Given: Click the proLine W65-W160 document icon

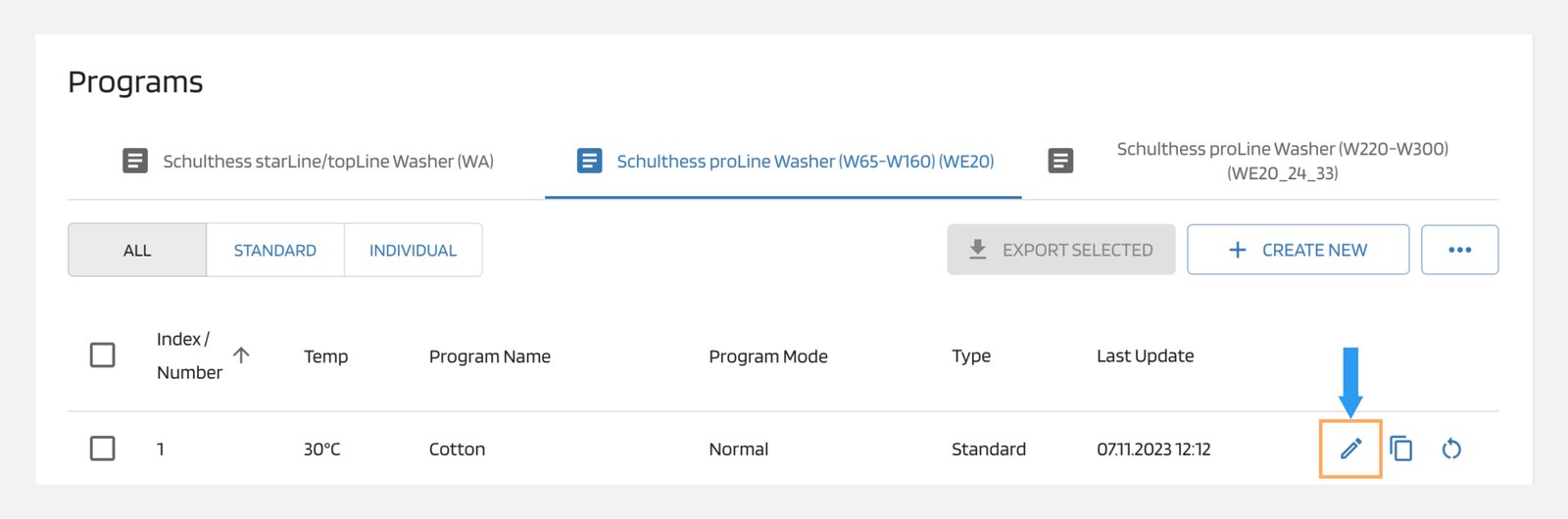Looking at the screenshot, I should [589, 161].
